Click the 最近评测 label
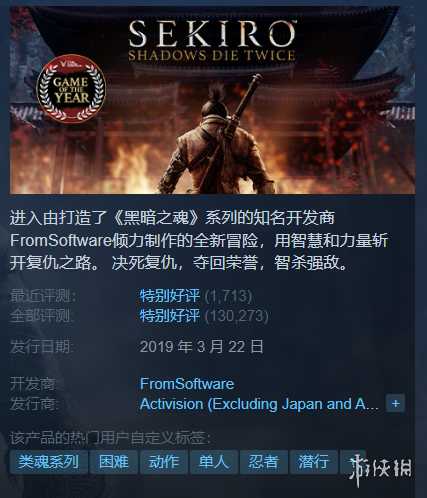The height and width of the screenshot is (498, 427). pos(43,296)
